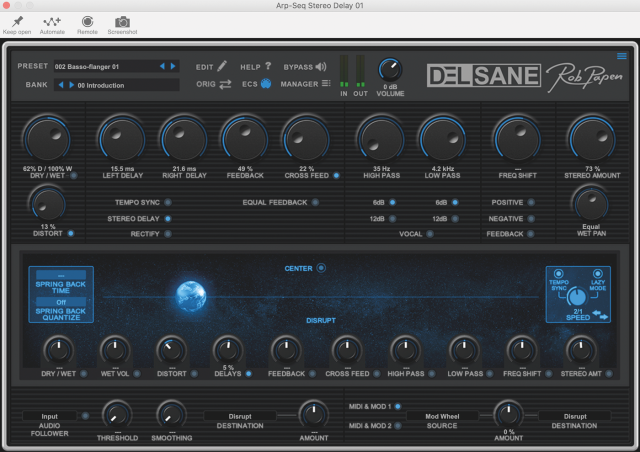
Task: Click the WET PAN knob
Action: pos(591,204)
